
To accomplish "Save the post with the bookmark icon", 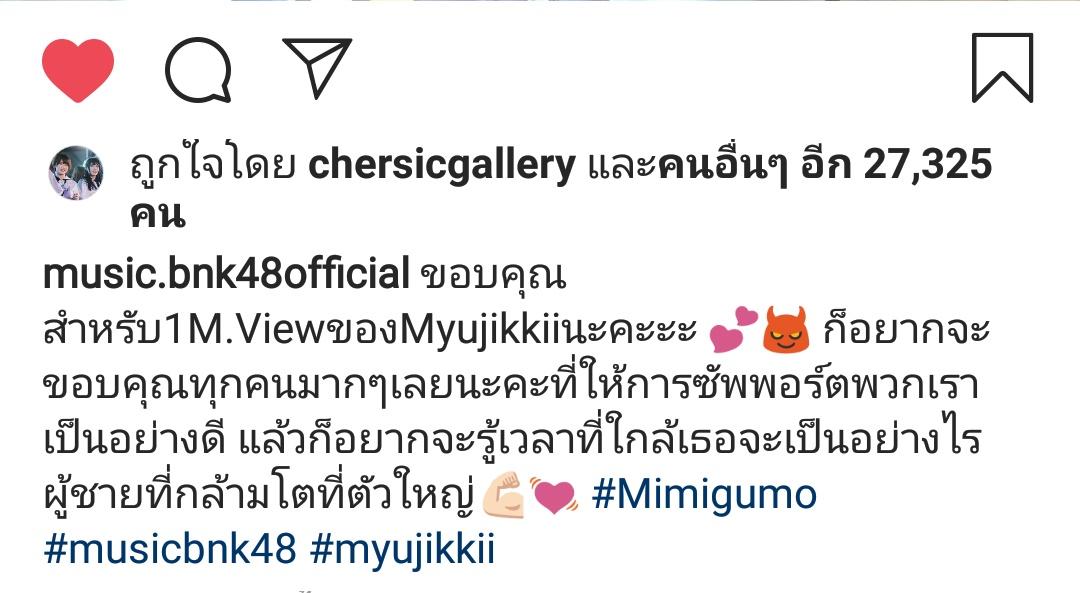I will 1002,67.
